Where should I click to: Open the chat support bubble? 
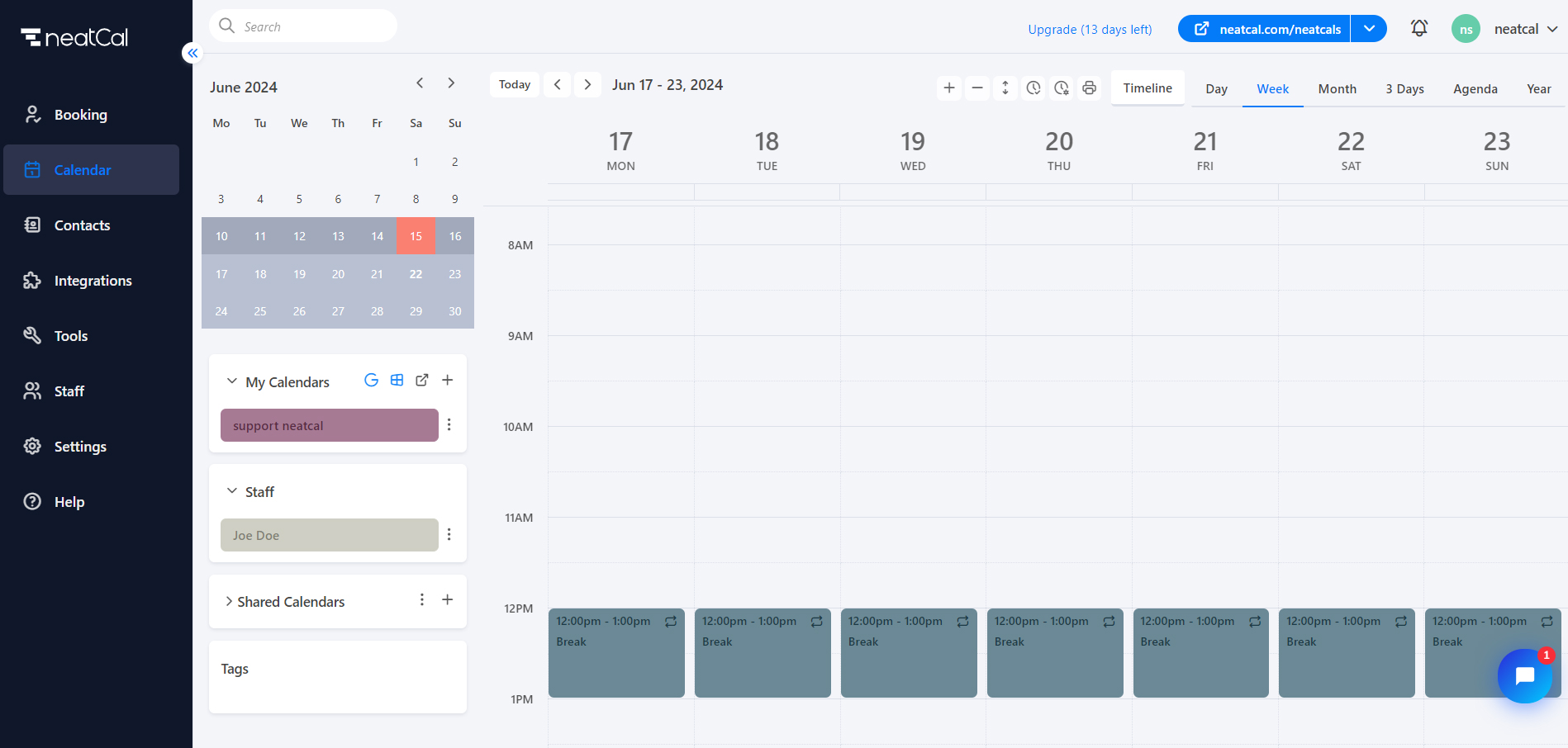click(1525, 675)
